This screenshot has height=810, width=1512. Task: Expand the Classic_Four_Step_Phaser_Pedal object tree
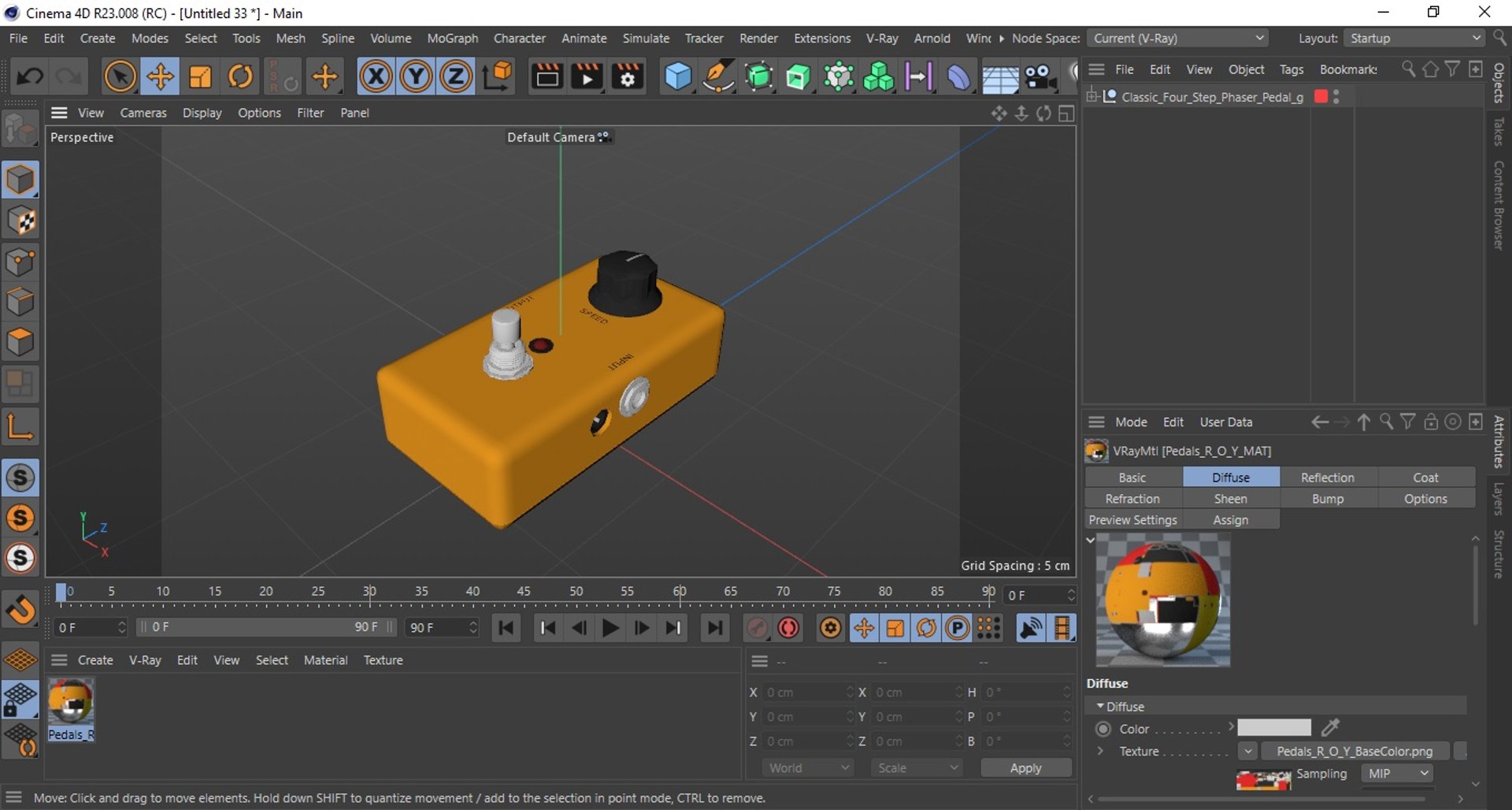(x=1091, y=96)
